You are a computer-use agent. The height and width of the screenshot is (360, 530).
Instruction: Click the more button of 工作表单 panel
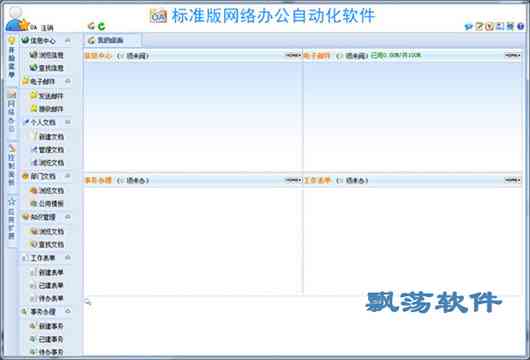click(x=513, y=180)
